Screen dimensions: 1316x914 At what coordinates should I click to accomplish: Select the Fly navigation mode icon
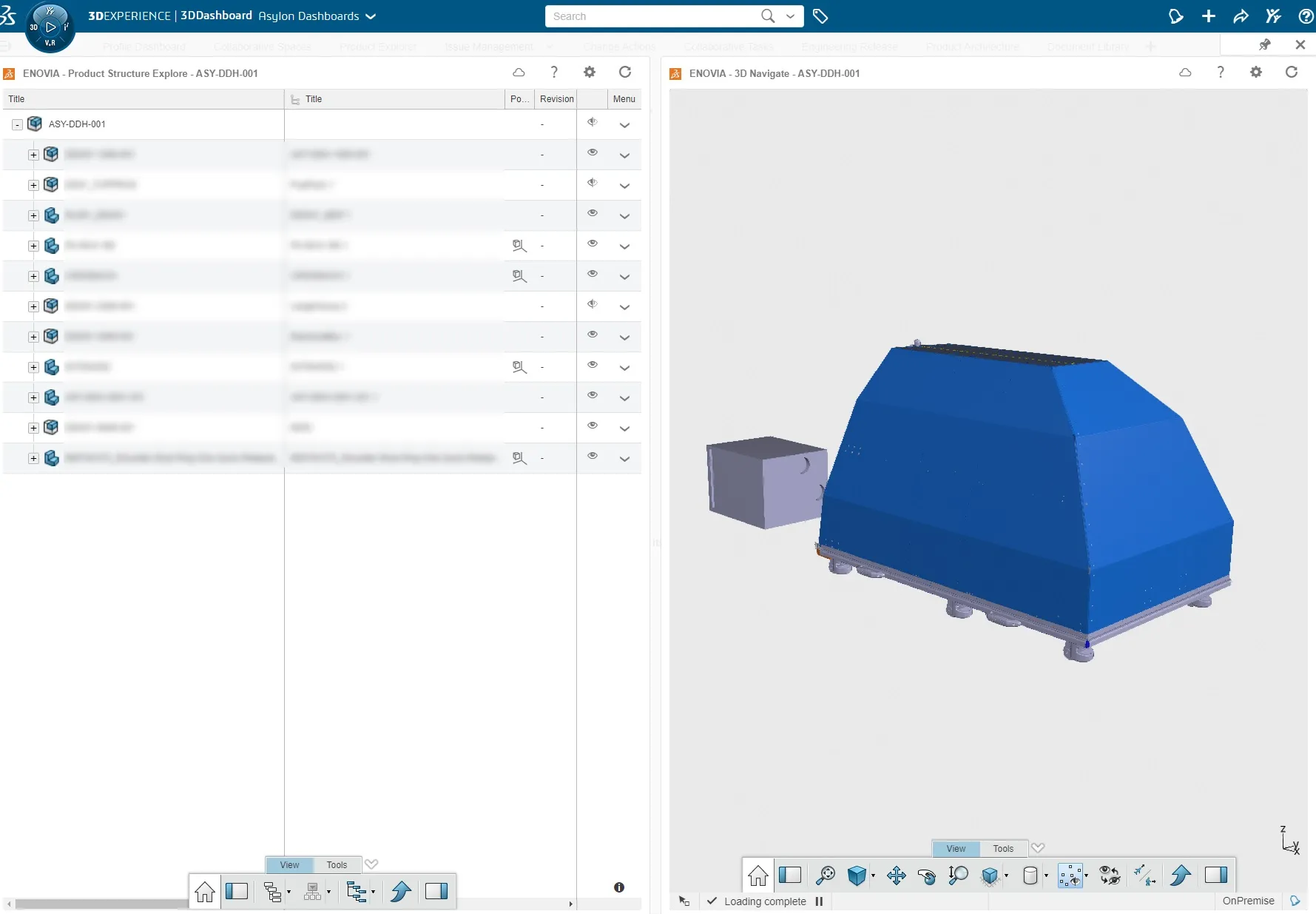point(1144,876)
